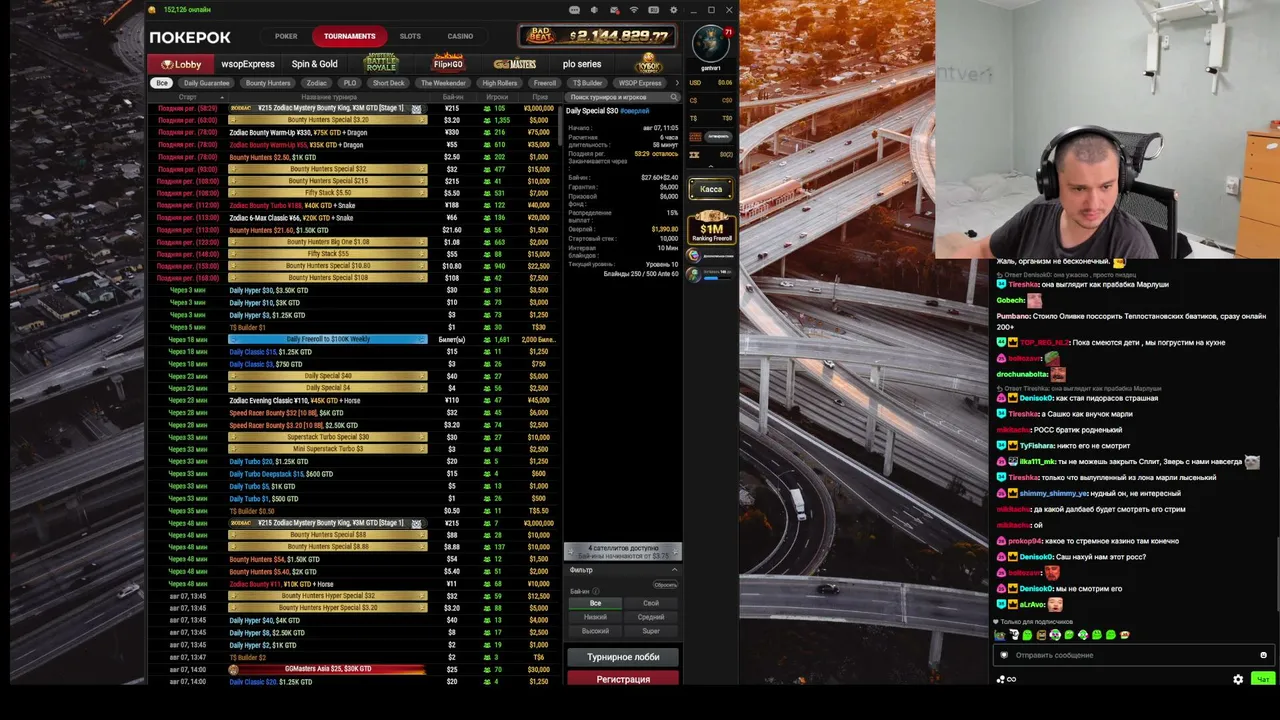
Task: Open the emote picker in the chat message box
Action: (x=1263, y=655)
